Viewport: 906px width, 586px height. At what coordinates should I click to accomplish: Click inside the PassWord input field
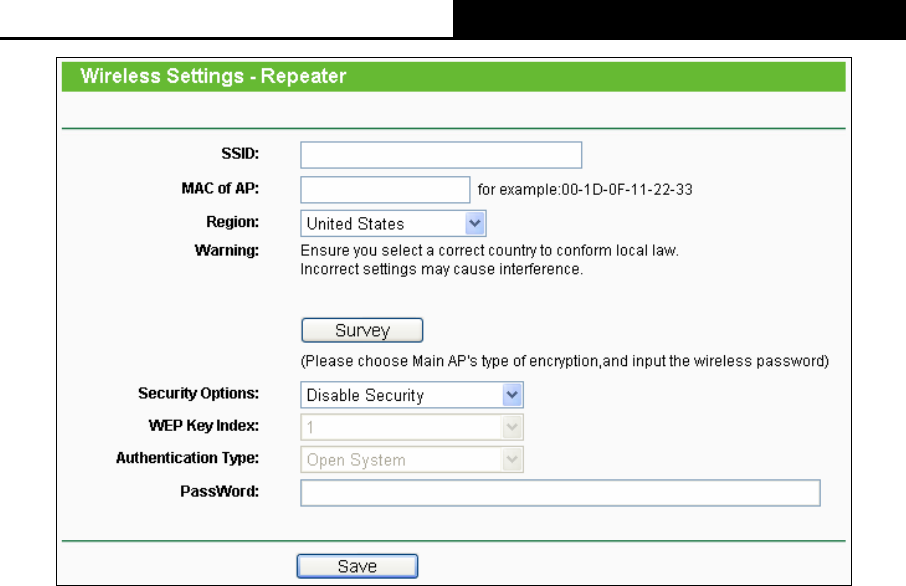[x=560, y=493]
